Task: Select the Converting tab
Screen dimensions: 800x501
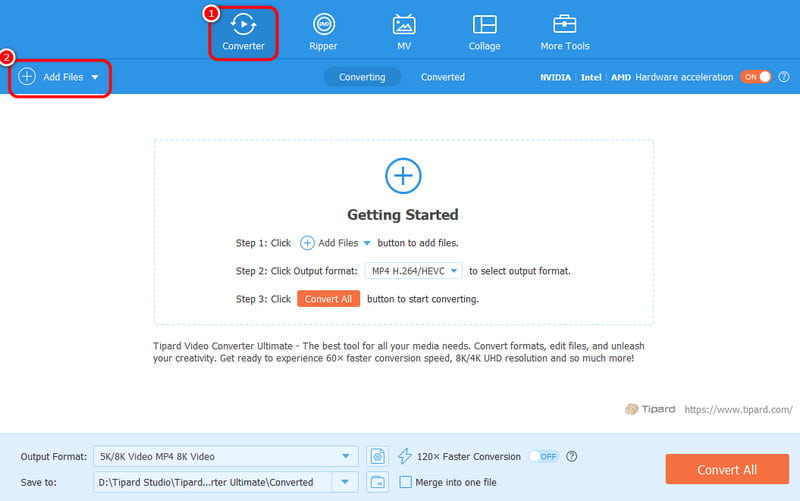Action: tap(362, 77)
